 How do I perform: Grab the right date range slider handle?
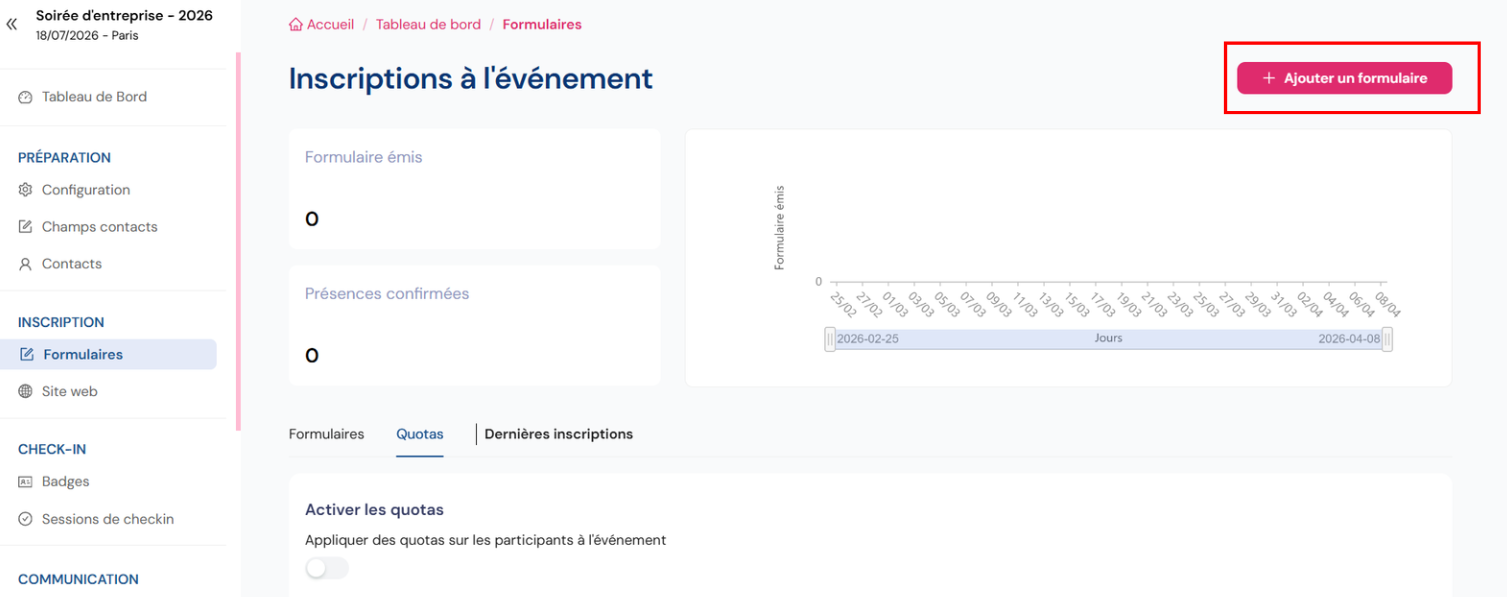(x=1387, y=339)
